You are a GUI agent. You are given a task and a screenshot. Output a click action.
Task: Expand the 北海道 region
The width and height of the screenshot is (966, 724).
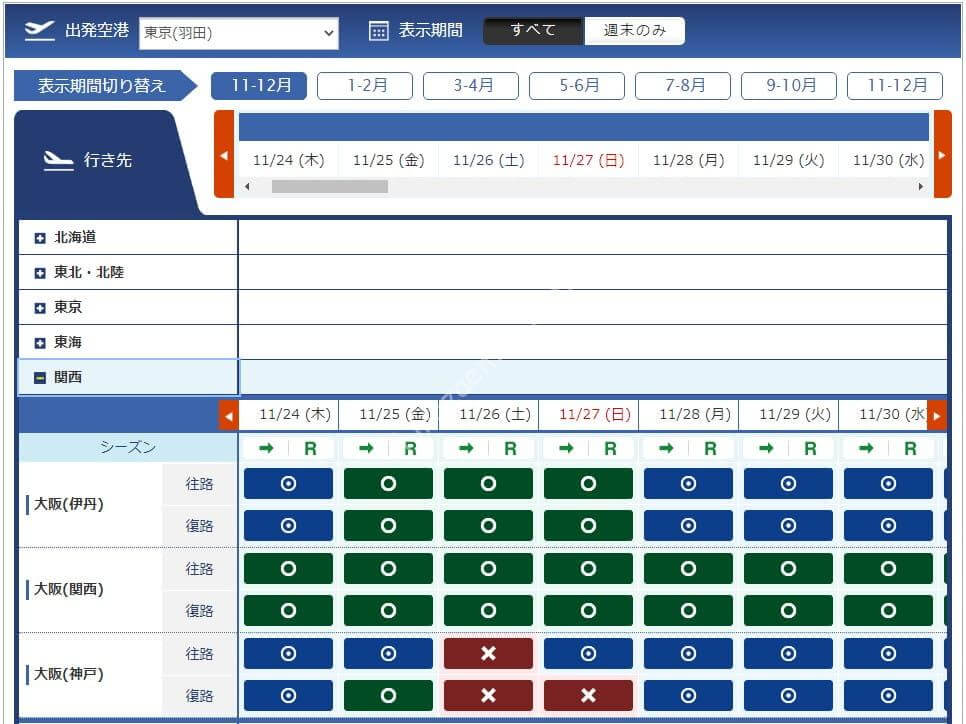[41, 238]
